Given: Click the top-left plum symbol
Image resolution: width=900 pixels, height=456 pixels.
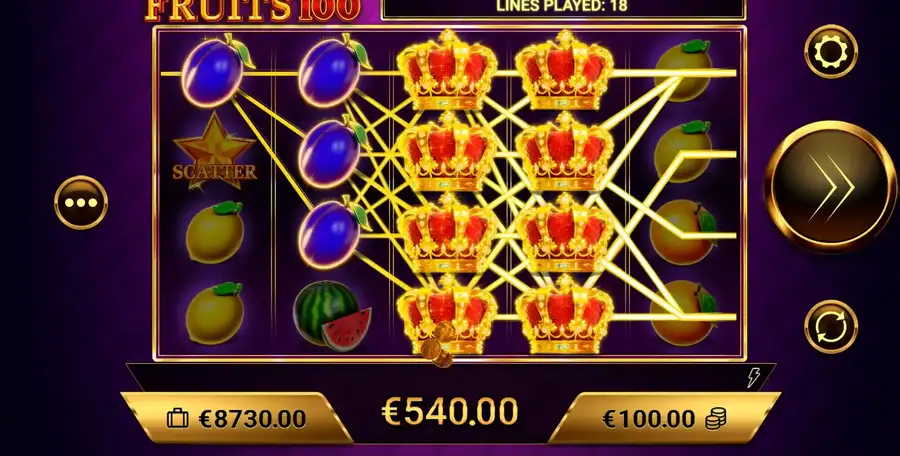Looking at the screenshot, I should pyautogui.click(x=216, y=71).
